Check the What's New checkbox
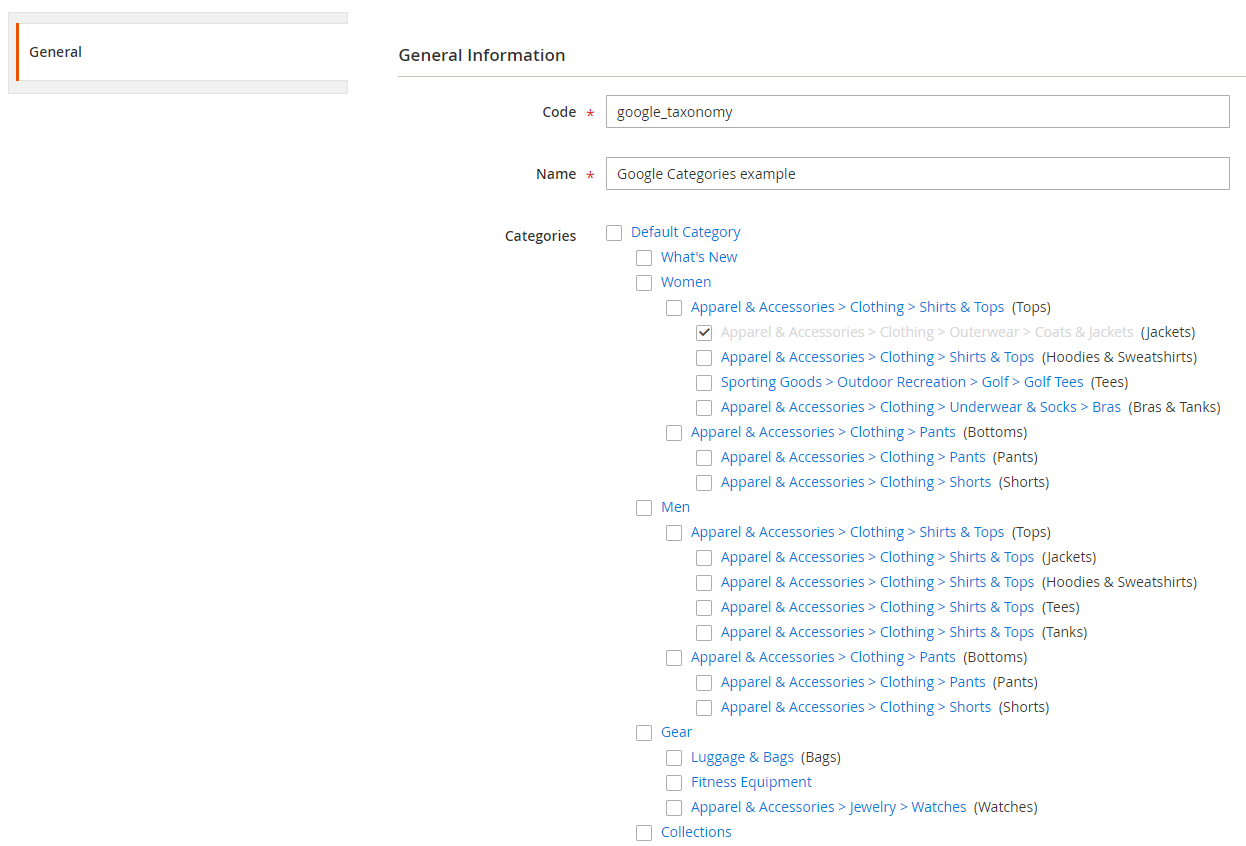 (644, 258)
